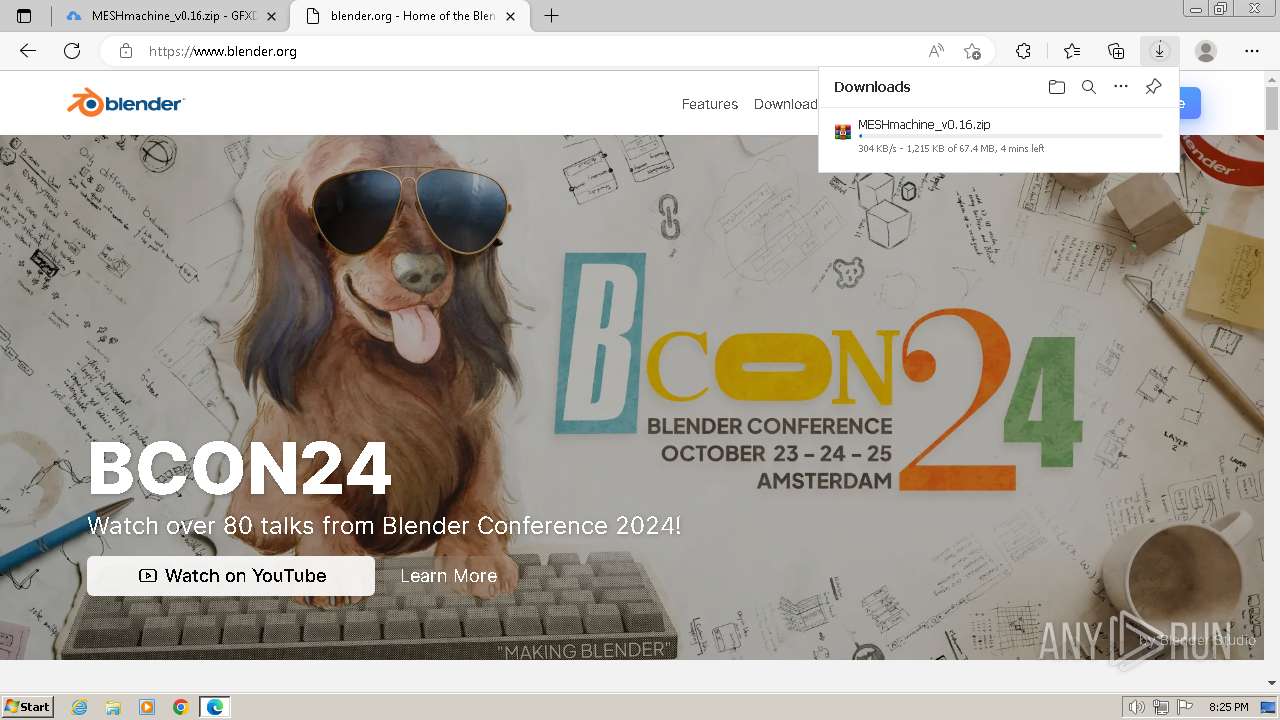1280x720 pixels.
Task: Open more options in Downloads panel
Action: pyautogui.click(x=1121, y=87)
